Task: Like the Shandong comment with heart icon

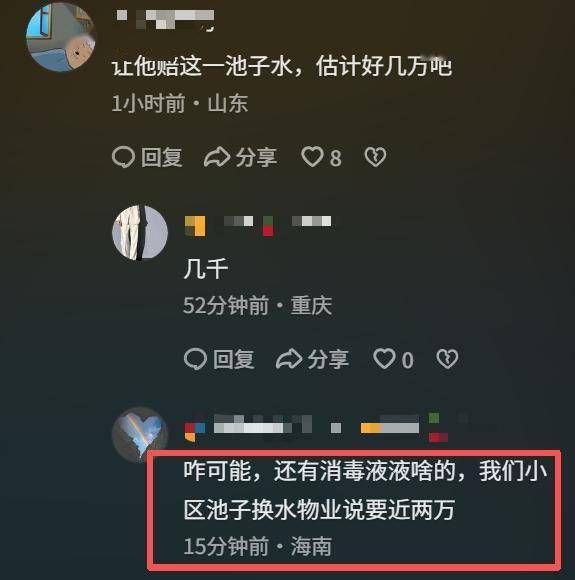Action: pos(312,156)
